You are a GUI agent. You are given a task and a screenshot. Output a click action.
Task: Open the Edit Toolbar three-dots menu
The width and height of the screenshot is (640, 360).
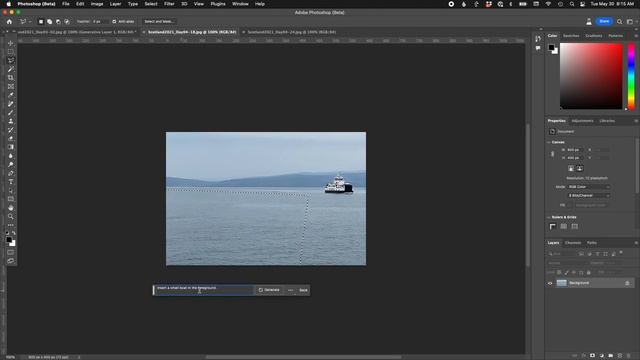[11, 225]
